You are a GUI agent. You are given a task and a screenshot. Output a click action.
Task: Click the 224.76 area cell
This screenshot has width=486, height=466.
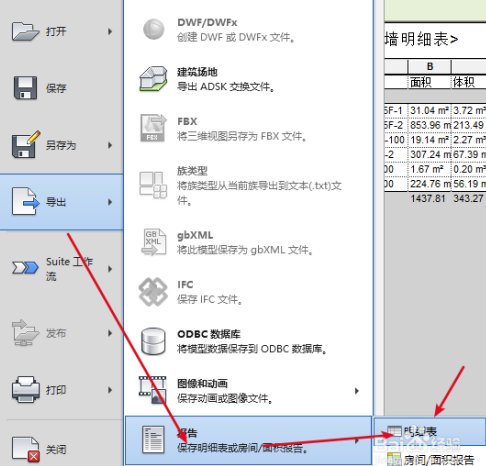coord(430,184)
